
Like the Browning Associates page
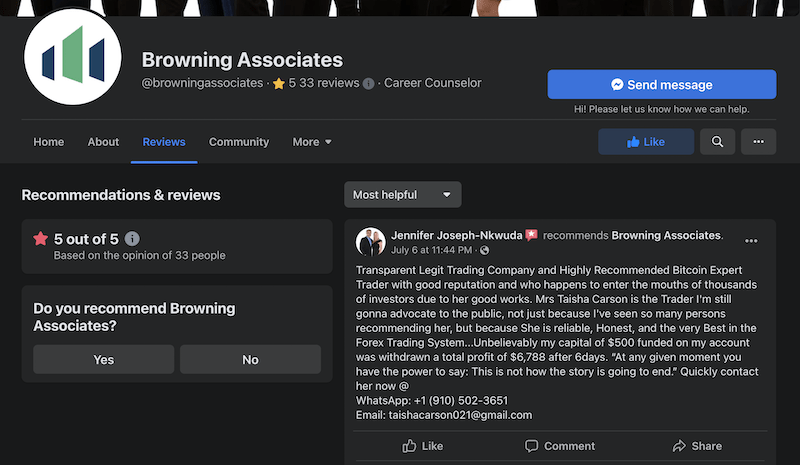(646, 141)
